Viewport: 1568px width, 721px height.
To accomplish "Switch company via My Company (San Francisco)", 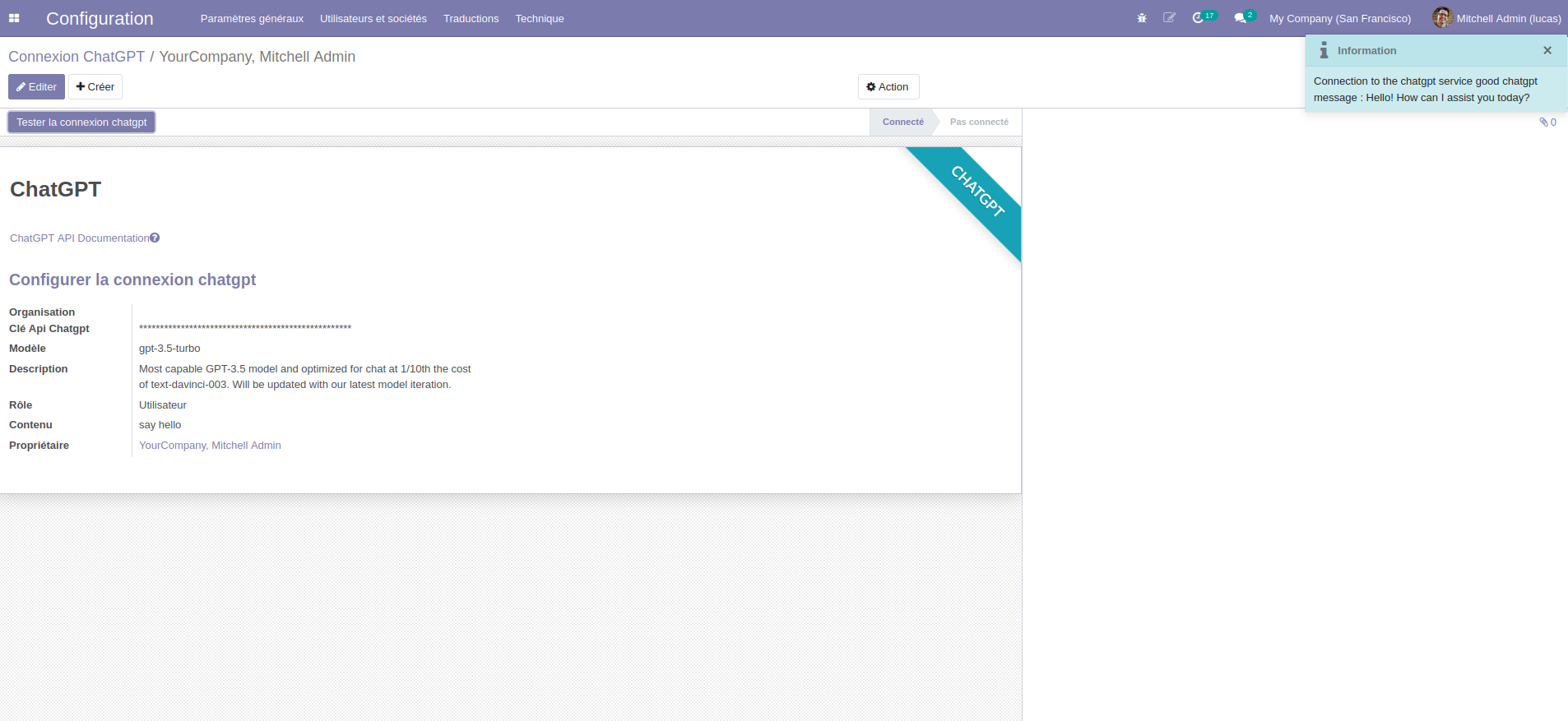I will 1340,18.
